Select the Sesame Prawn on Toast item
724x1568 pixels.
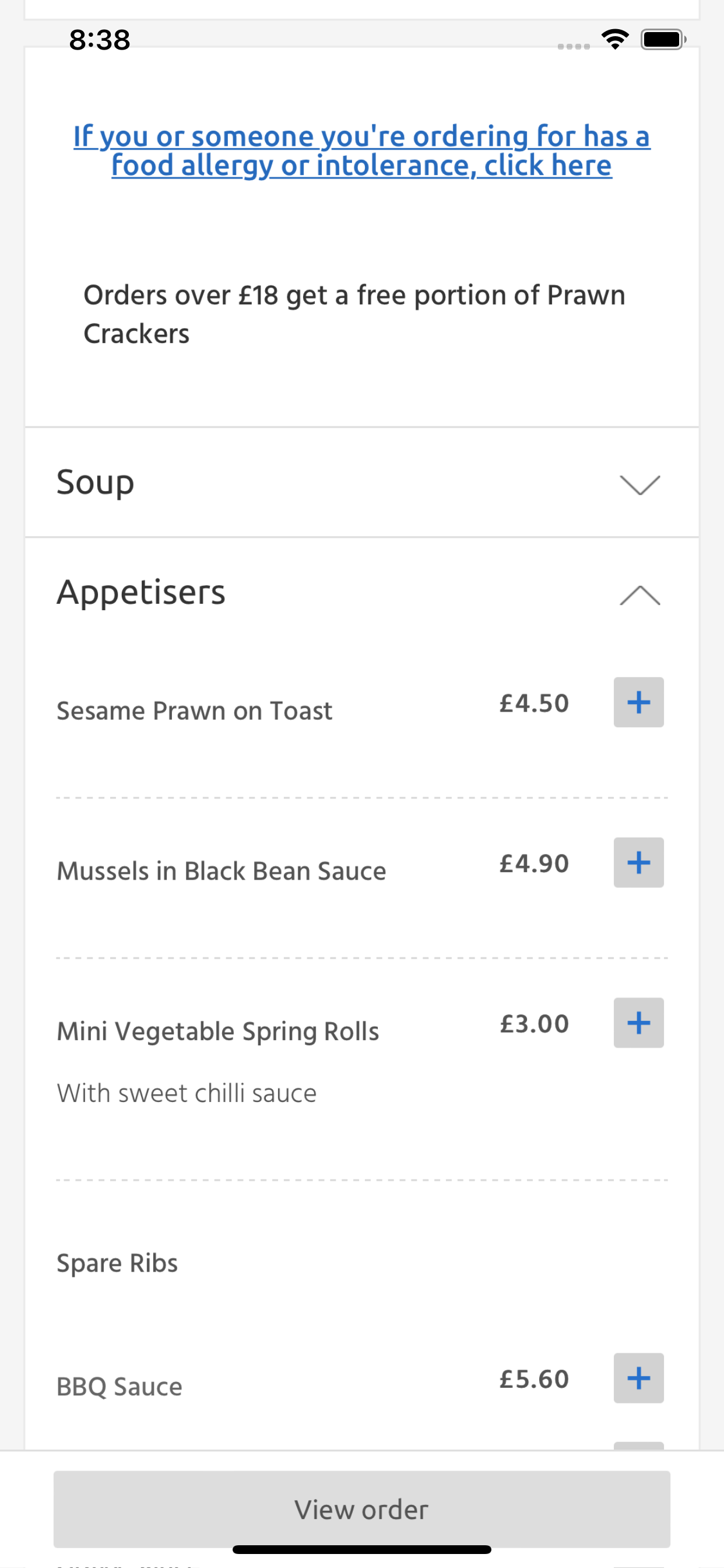[194, 710]
